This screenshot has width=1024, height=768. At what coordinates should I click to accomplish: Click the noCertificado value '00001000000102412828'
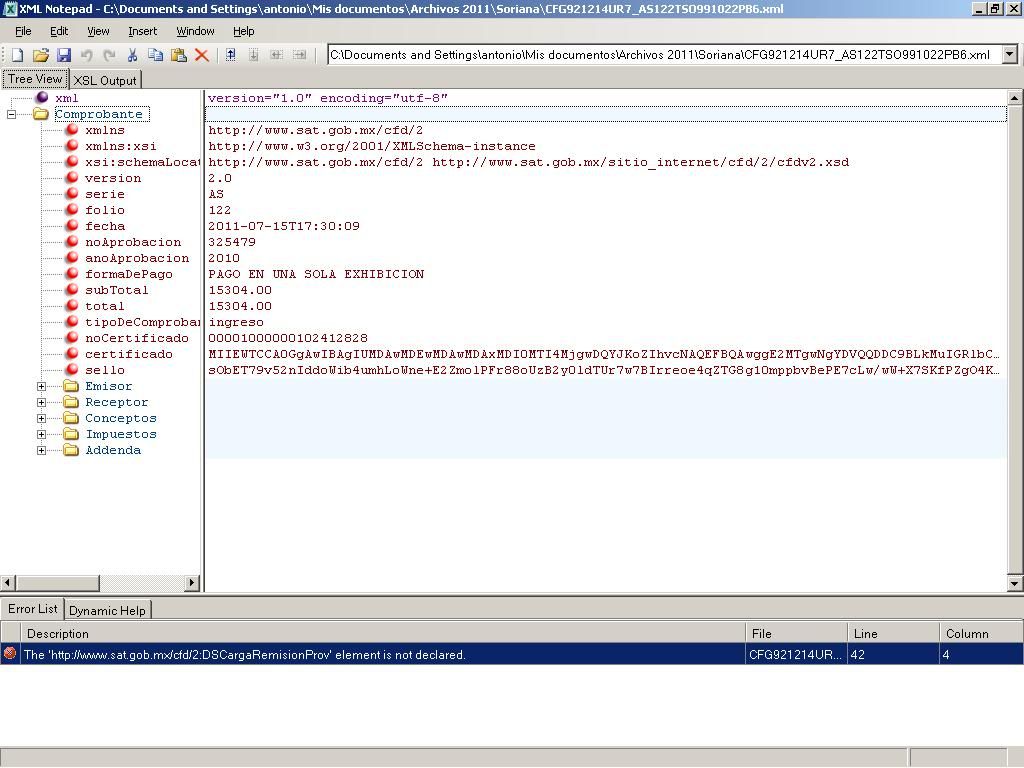288,338
